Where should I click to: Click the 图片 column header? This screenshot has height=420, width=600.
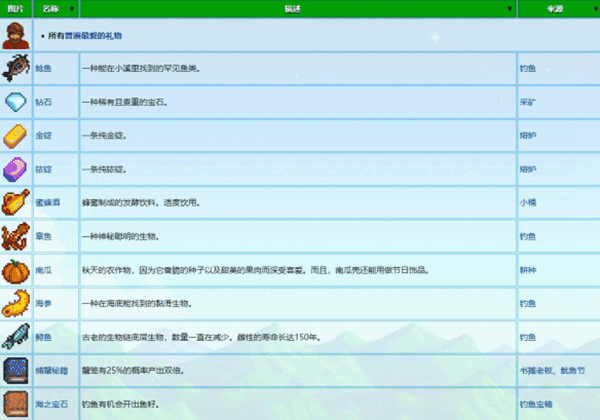[16, 8]
